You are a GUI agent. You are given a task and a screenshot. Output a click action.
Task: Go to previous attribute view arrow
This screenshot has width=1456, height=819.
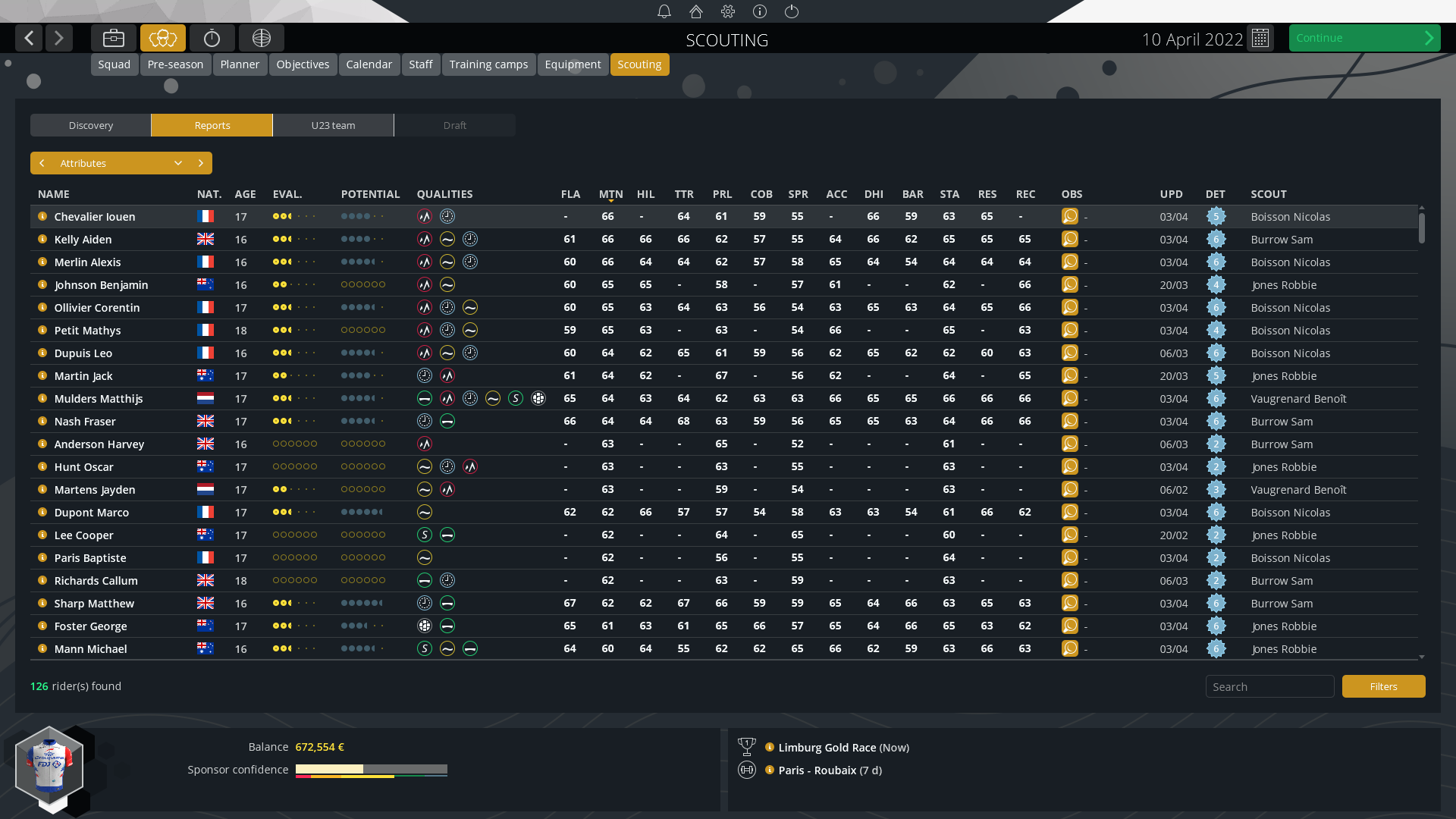point(42,163)
